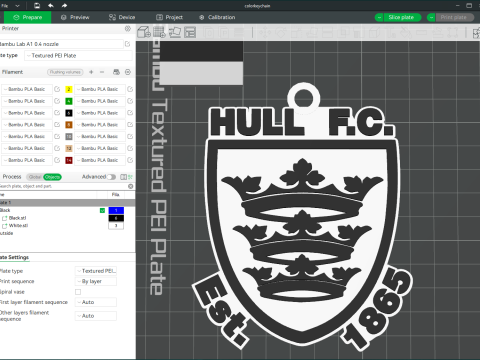Click the redo arrow icon
This screenshot has width=480, height=360.
(64, 5)
